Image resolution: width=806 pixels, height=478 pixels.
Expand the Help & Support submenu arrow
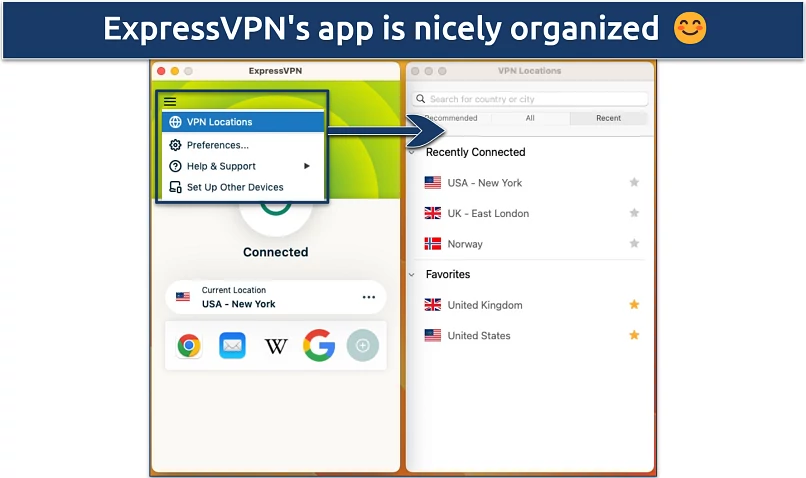tap(307, 166)
